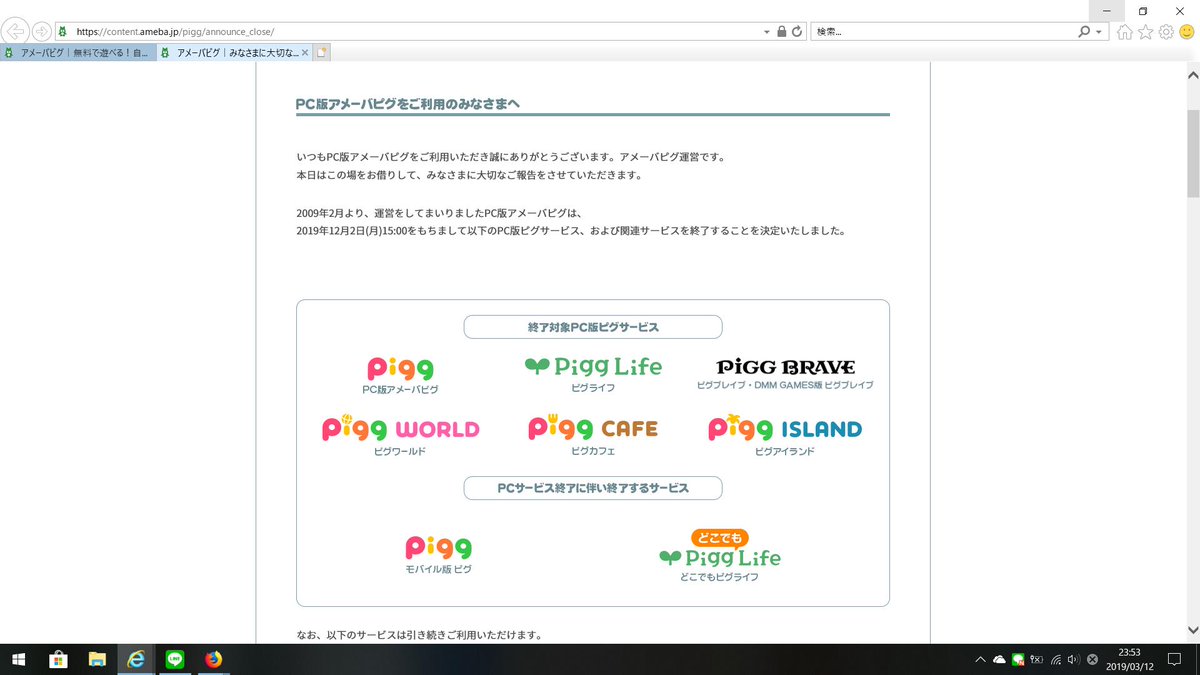Go back using the browser back arrow
Screen dimensions: 1200x675
click(16, 31)
